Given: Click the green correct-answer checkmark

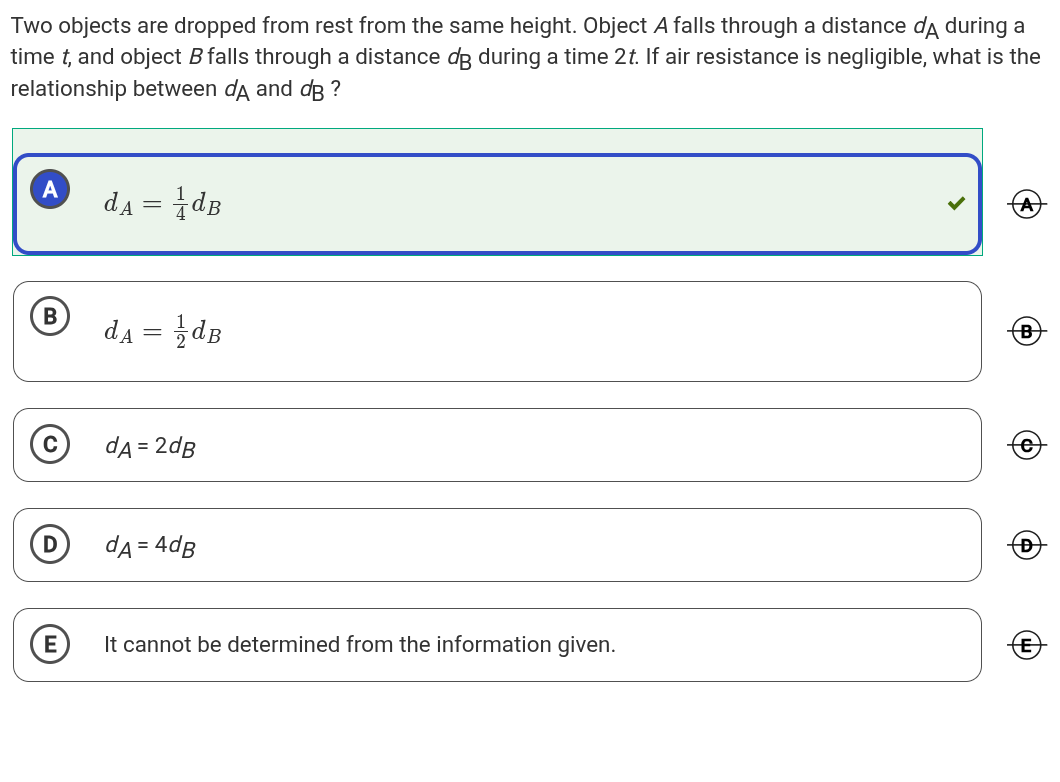Looking at the screenshot, I should tap(956, 204).
